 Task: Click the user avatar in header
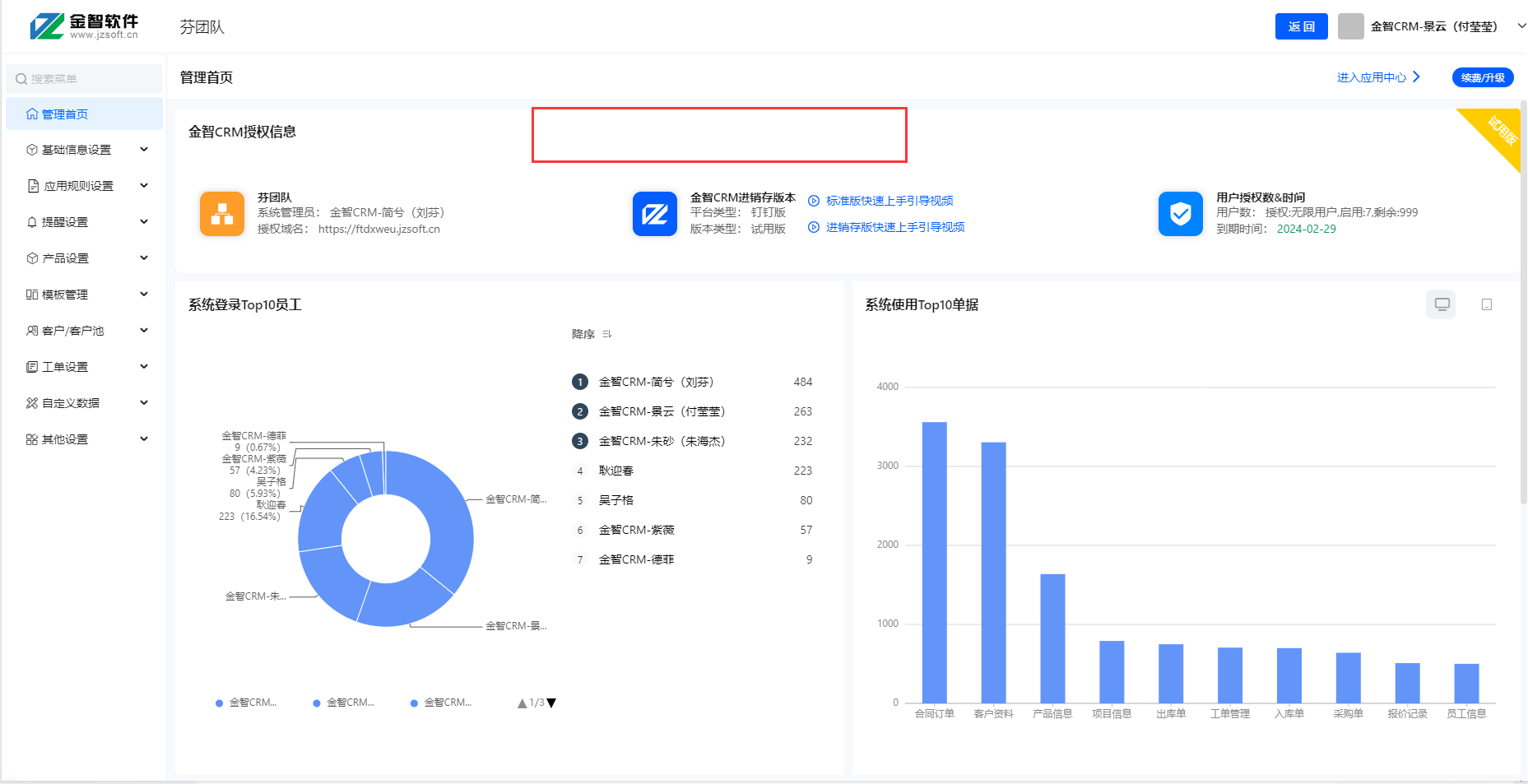(1351, 26)
